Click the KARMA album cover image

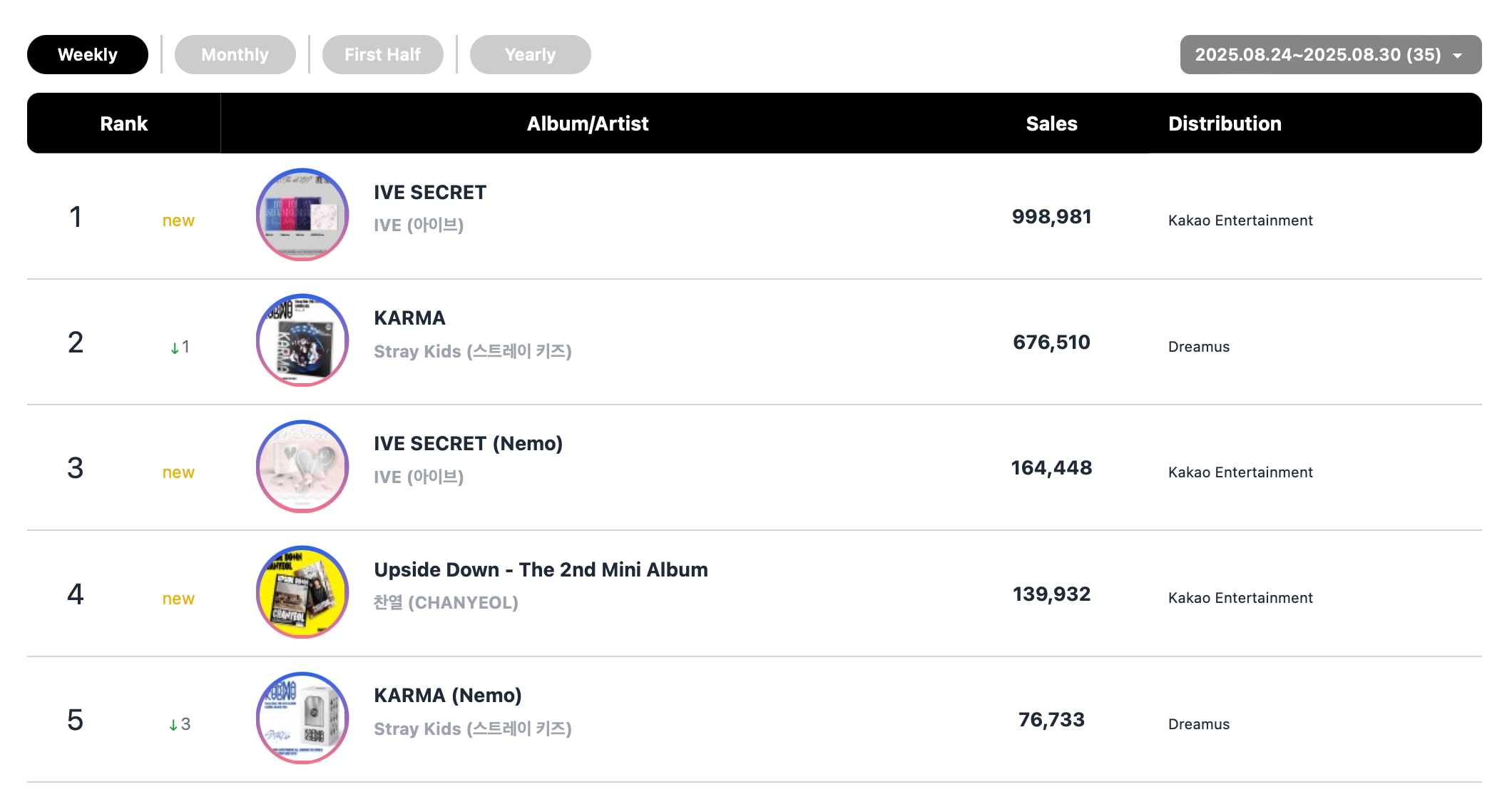(x=302, y=340)
